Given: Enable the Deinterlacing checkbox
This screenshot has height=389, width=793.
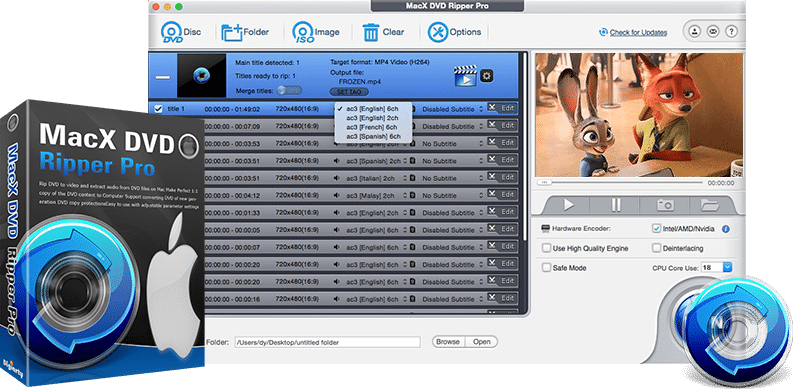Looking at the screenshot, I should click(x=656, y=248).
